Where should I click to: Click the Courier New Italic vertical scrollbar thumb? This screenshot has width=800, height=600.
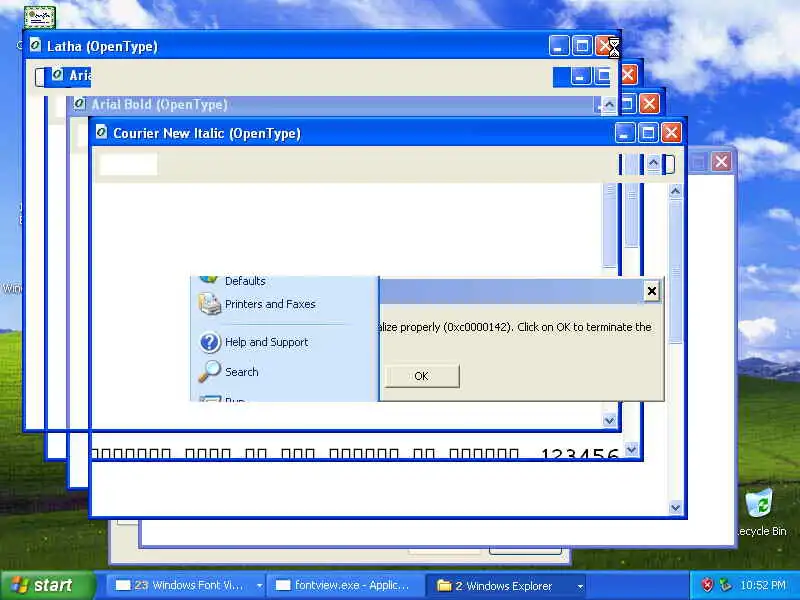tap(675, 272)
